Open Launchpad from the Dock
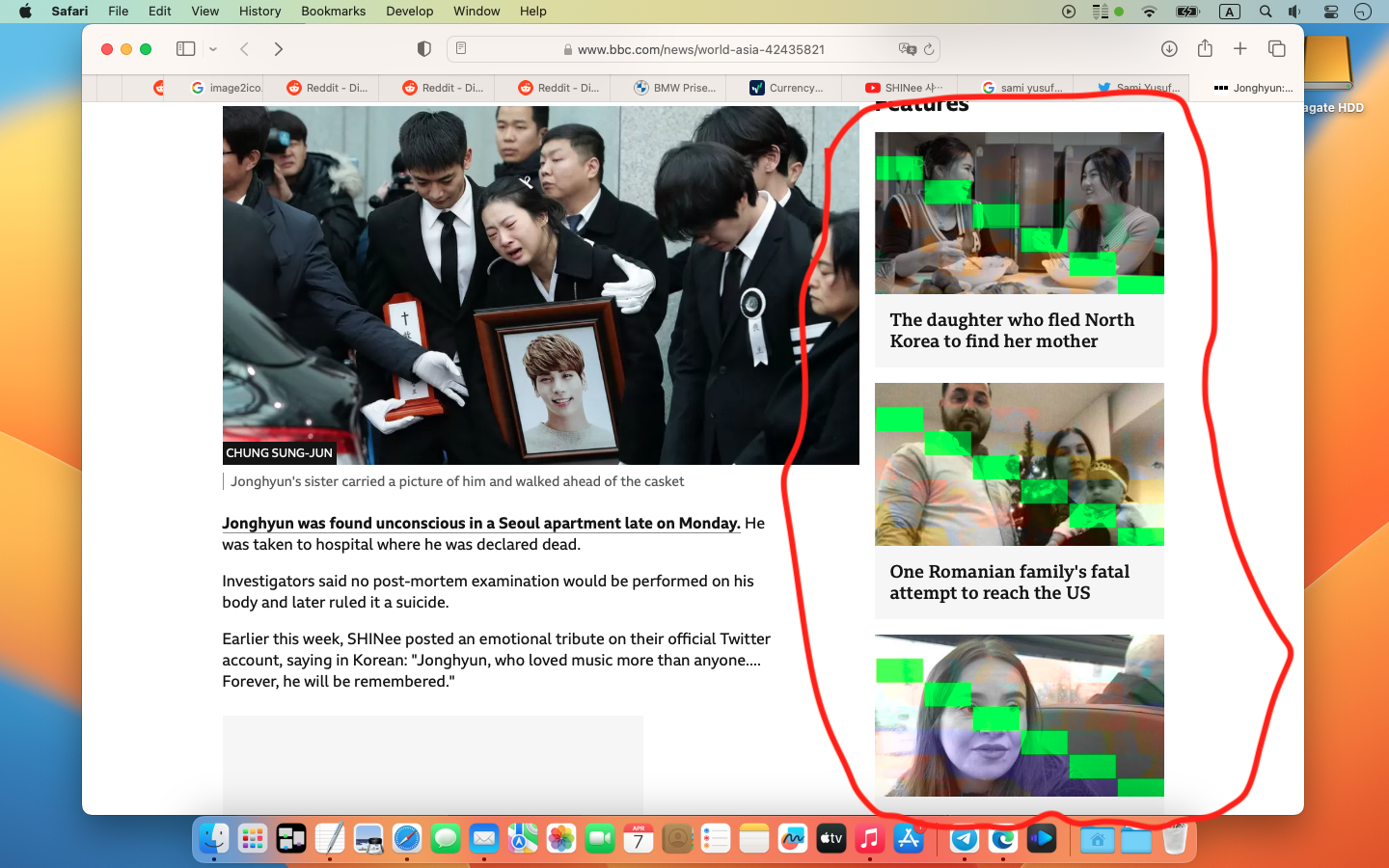This screenshot has width=1389, height=868. [253, 838]
